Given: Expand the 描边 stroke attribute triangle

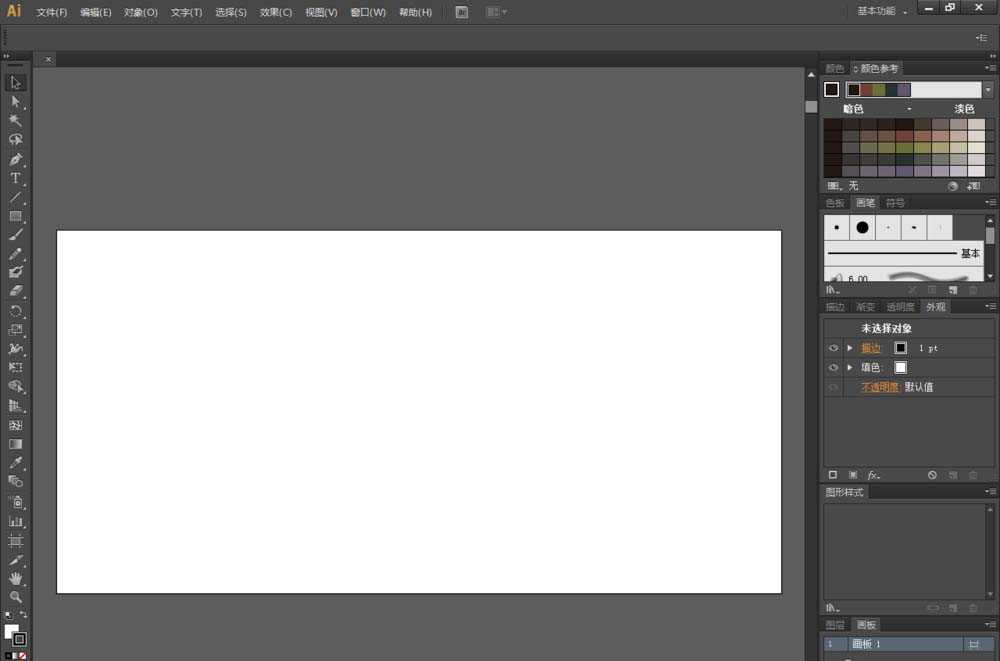Looking at the screenshot, I should [x=850, y=348].
